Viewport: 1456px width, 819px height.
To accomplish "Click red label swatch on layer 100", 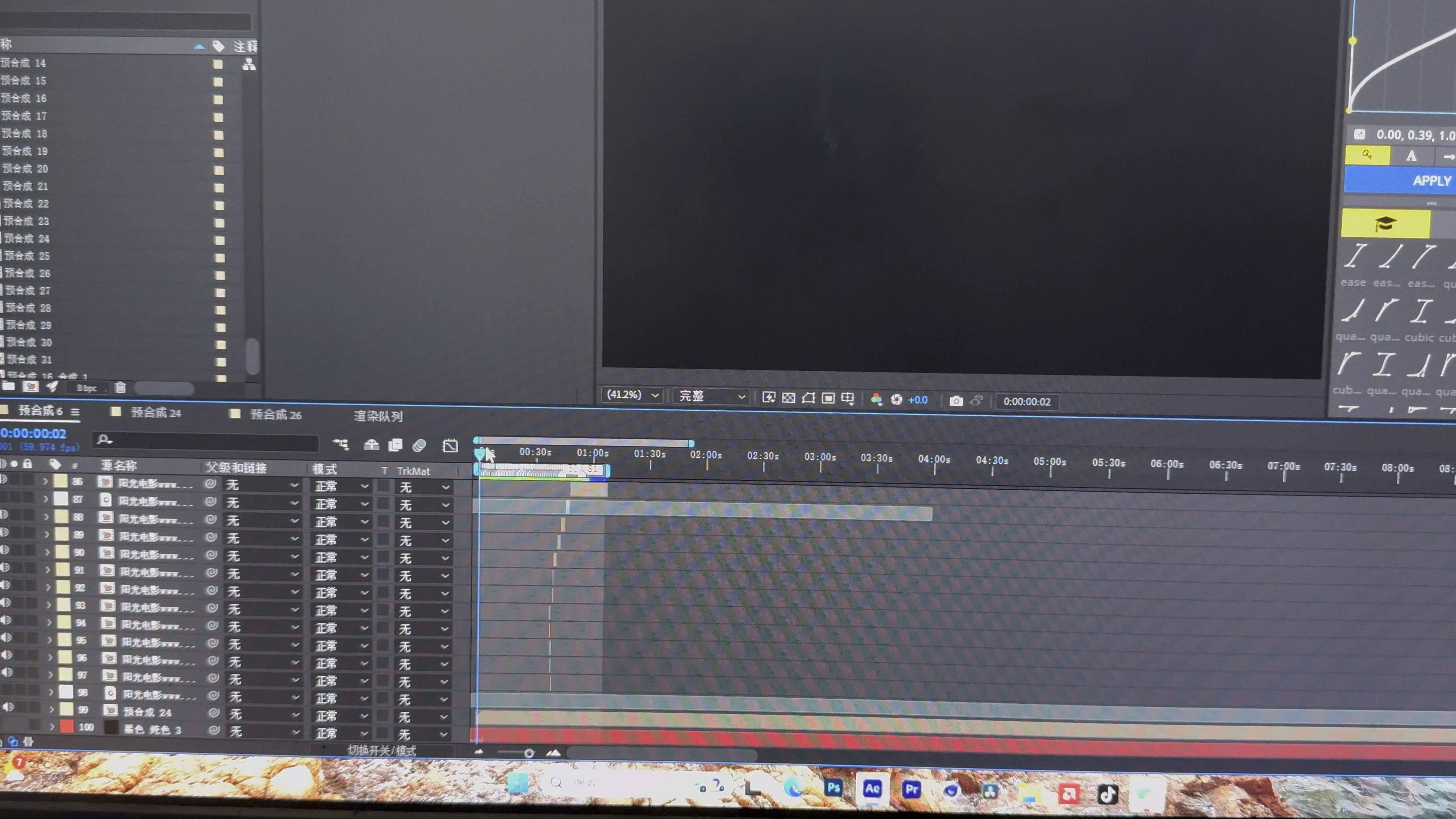I will coord(67,726).
